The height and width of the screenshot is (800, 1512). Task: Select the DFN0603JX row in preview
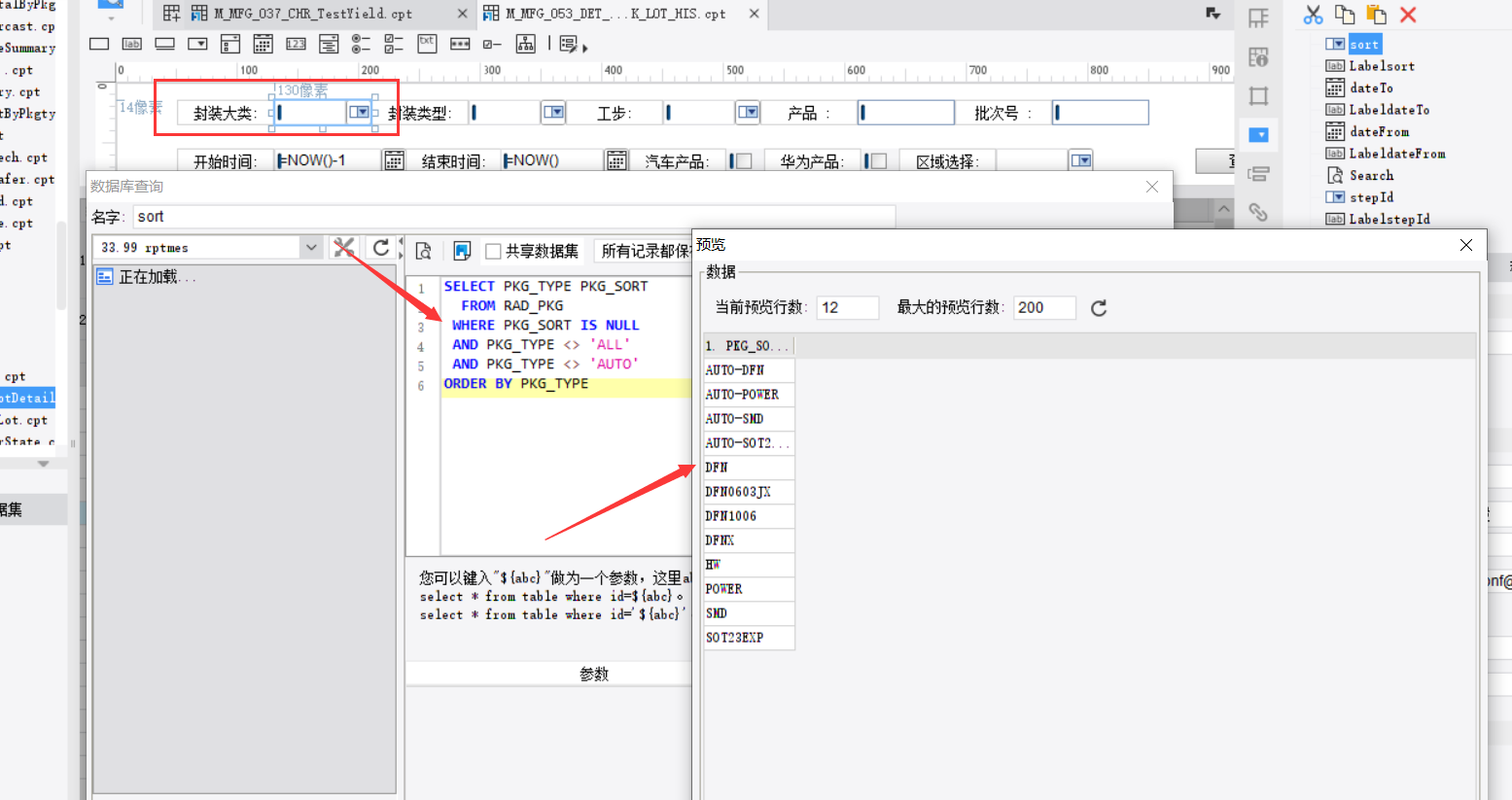(749, 492)
